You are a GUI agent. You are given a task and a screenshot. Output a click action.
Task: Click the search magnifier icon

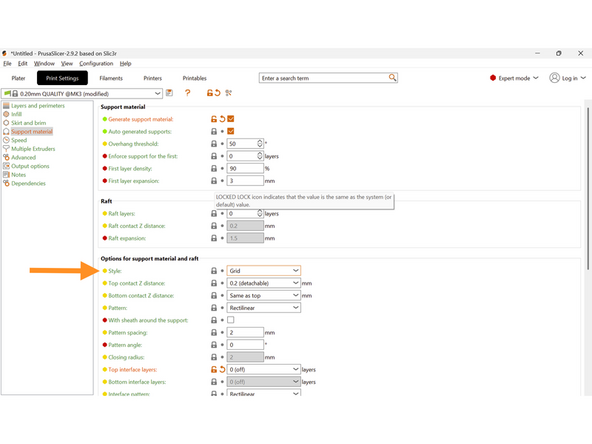click(392, 77)
